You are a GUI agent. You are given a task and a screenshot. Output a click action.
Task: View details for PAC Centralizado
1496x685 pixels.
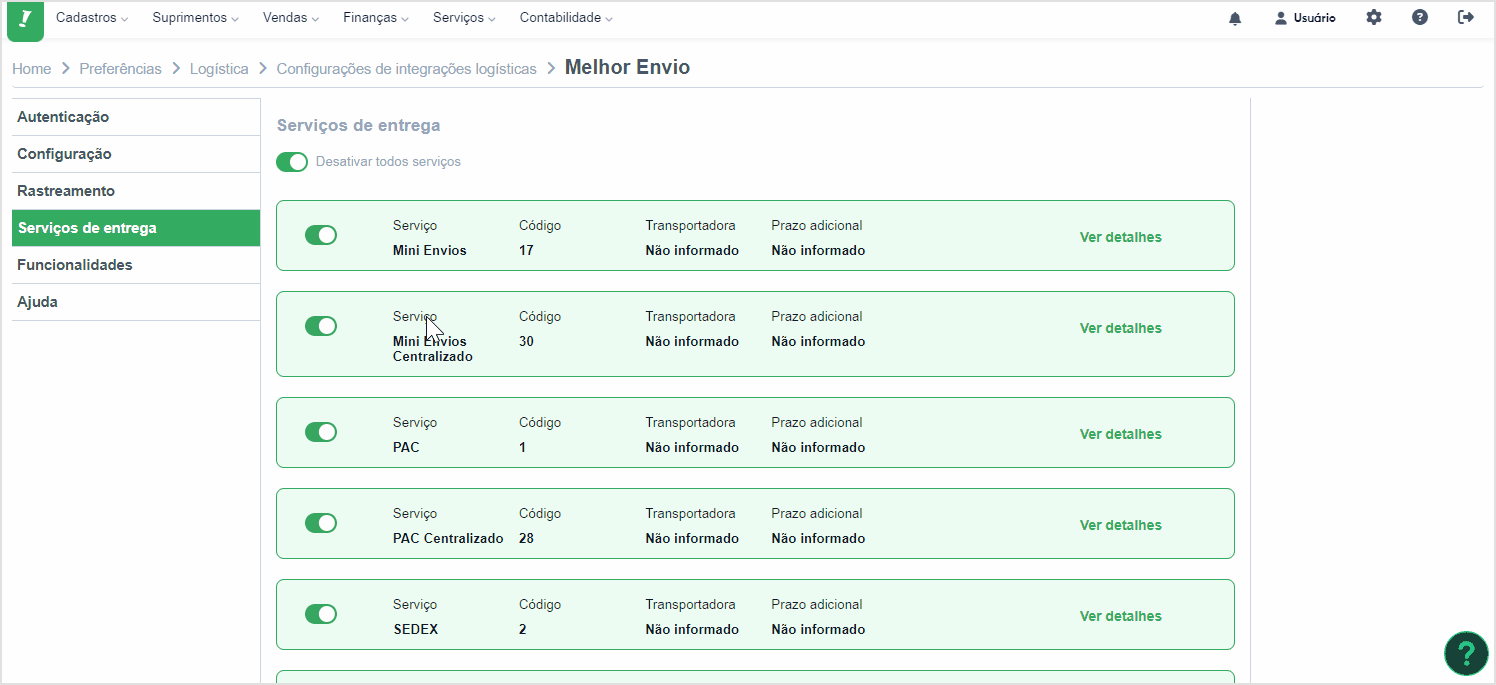pos(1120,525)
